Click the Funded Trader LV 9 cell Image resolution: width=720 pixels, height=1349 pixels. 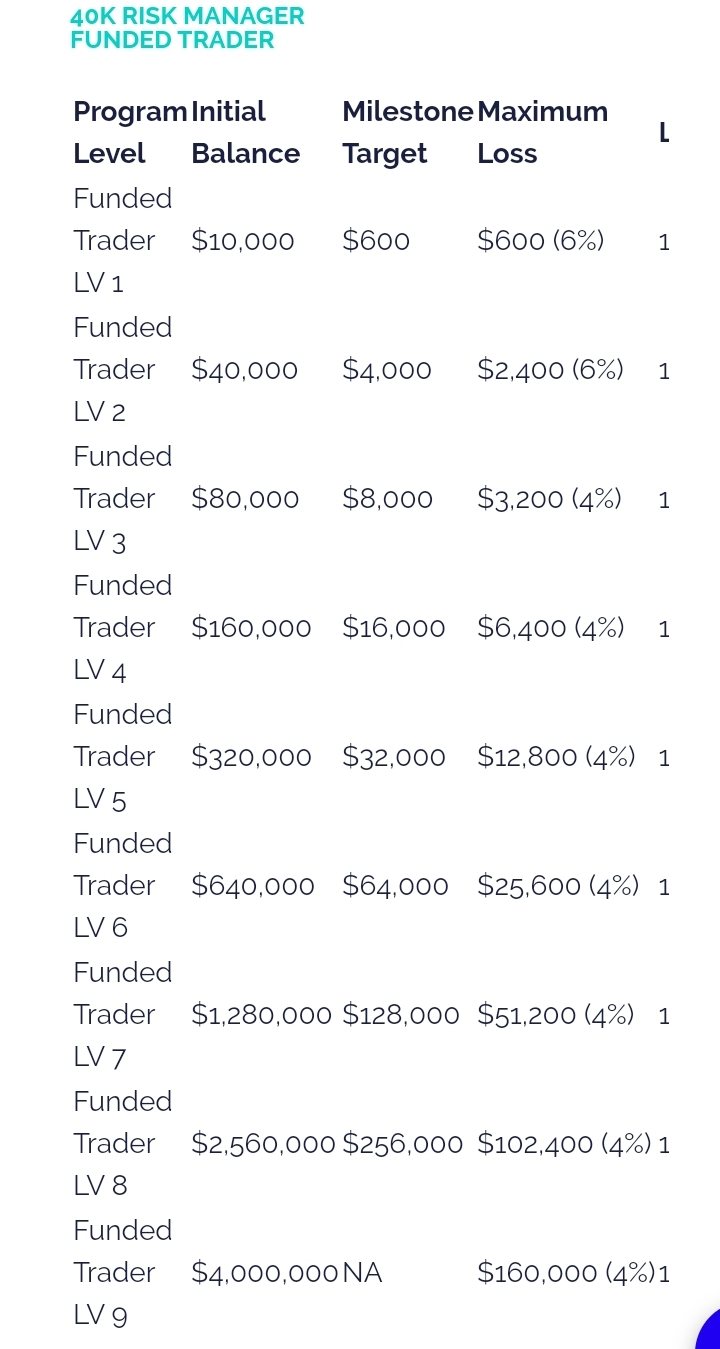click(122, 1273)
